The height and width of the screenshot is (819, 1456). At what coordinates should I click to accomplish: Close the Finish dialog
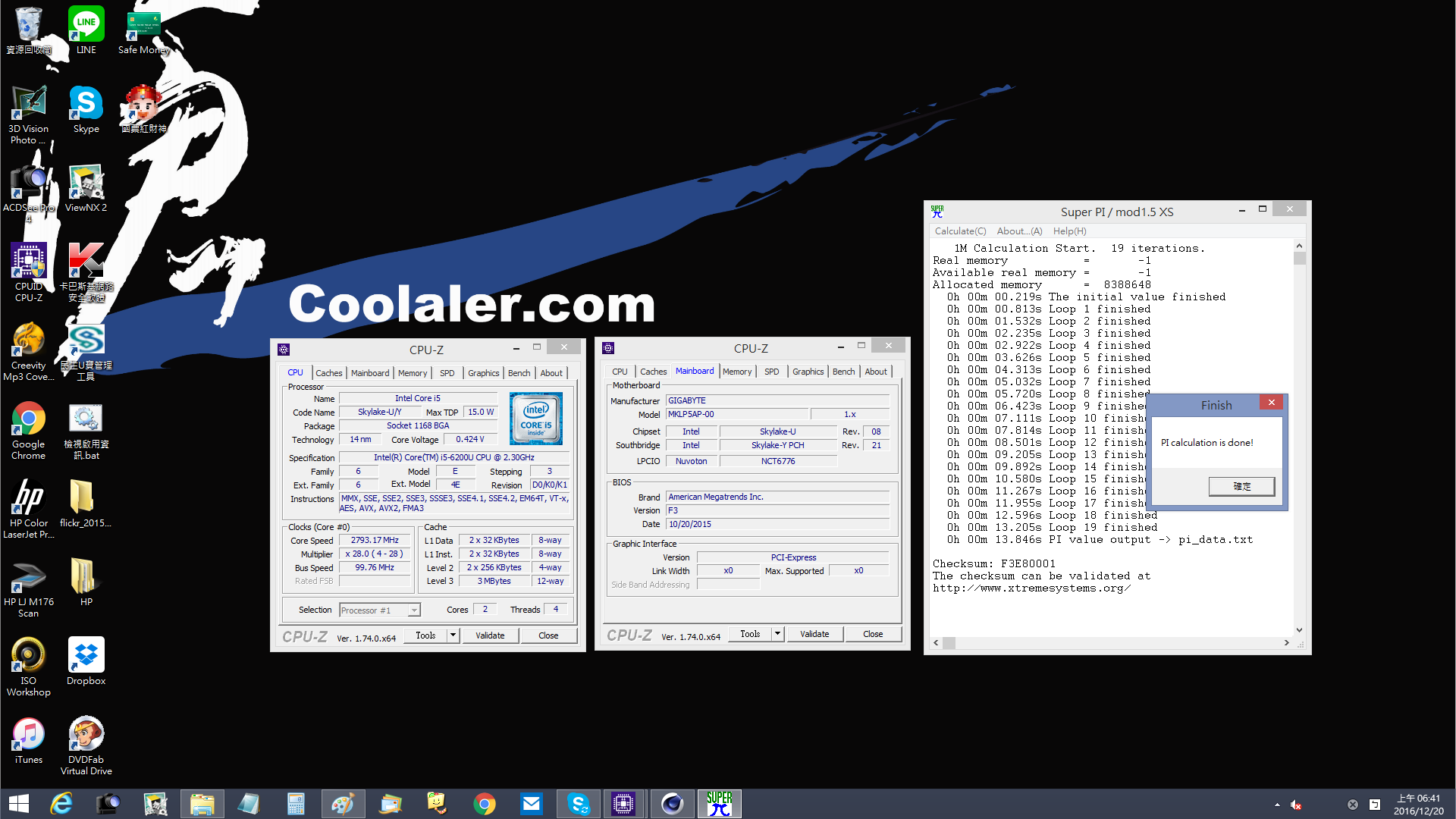pos(1272,402)
